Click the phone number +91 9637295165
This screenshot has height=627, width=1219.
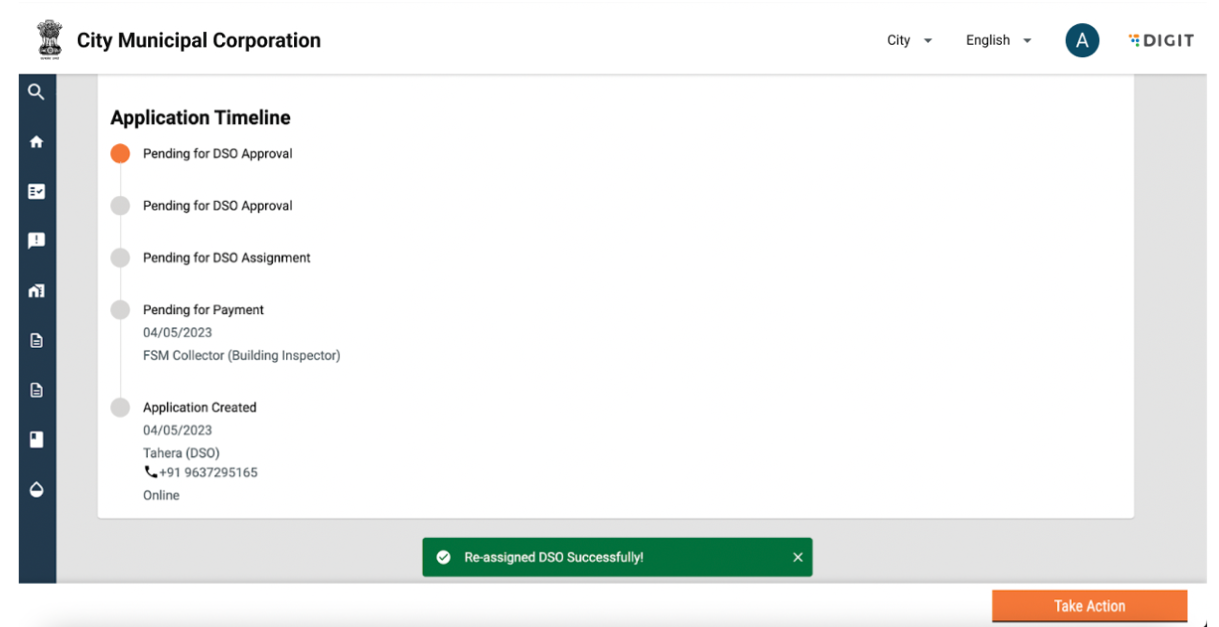(x=208, y=472)
